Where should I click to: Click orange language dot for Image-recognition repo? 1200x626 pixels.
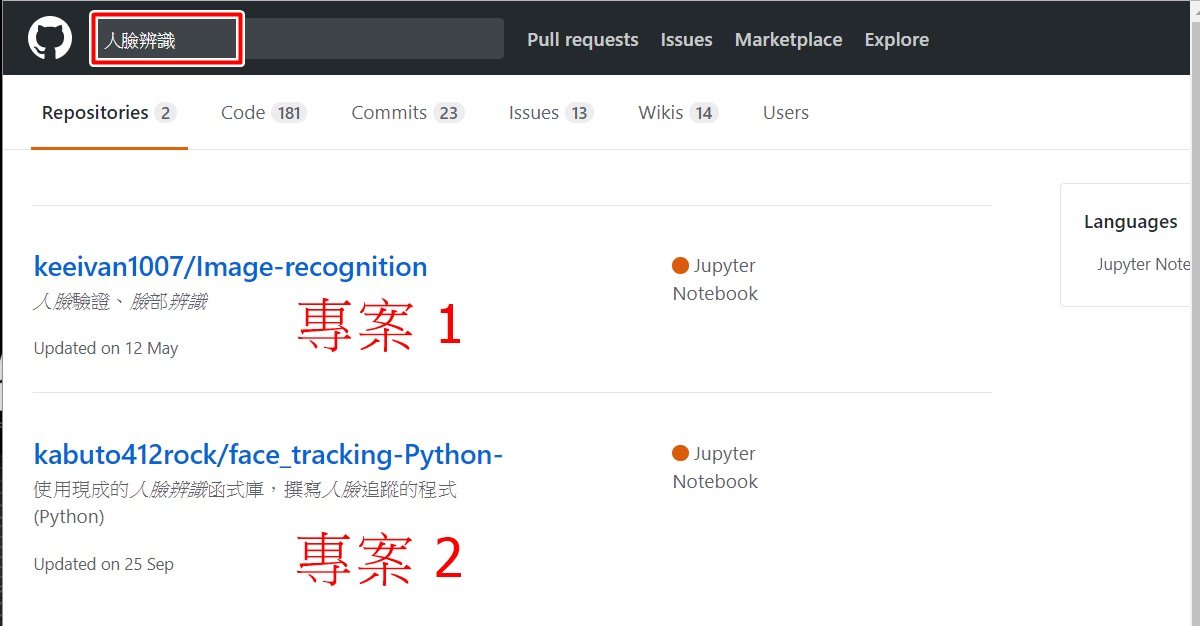(x=681, y=266)
